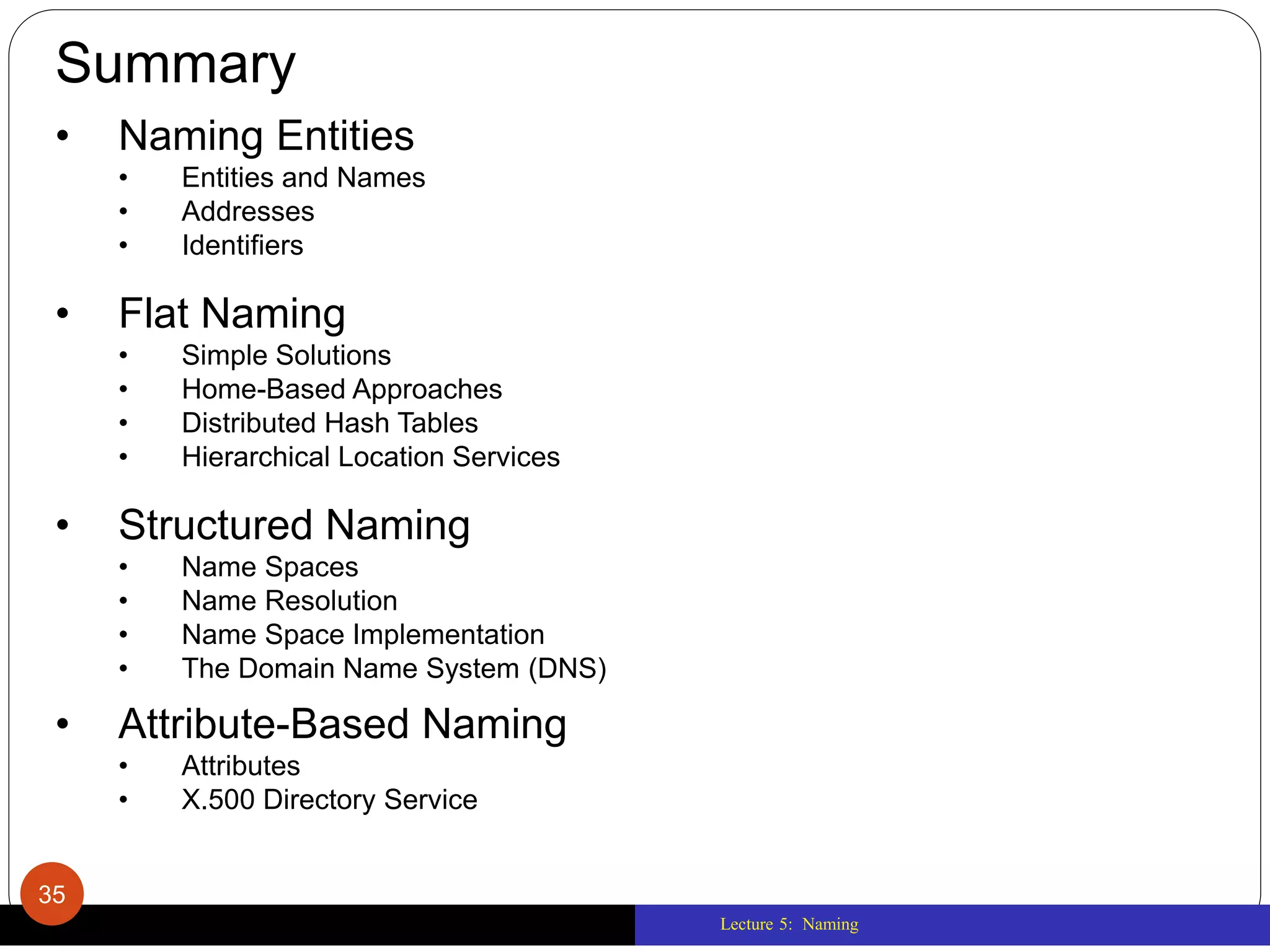Click The Domain Name System (DNS) bullet
1270x952 pixels.
click(x=394, y=669)
